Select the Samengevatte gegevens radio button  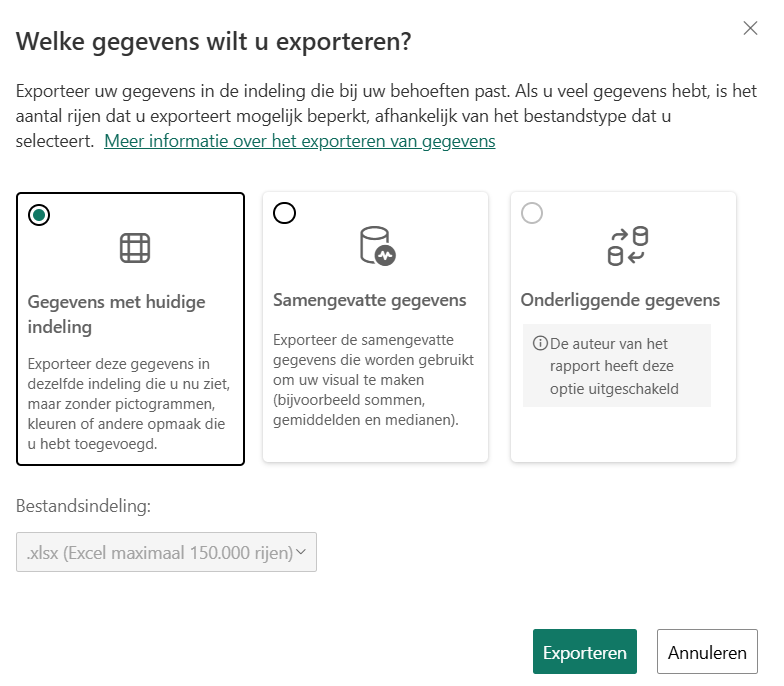point(285,213)
